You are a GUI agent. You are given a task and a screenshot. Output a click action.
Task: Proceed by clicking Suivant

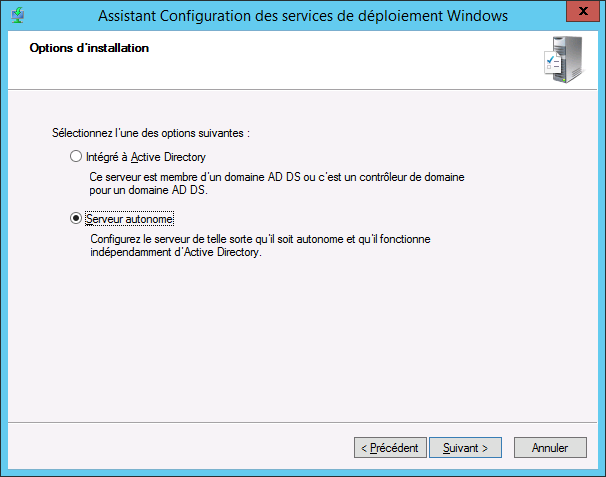click(x=465, y=447)
